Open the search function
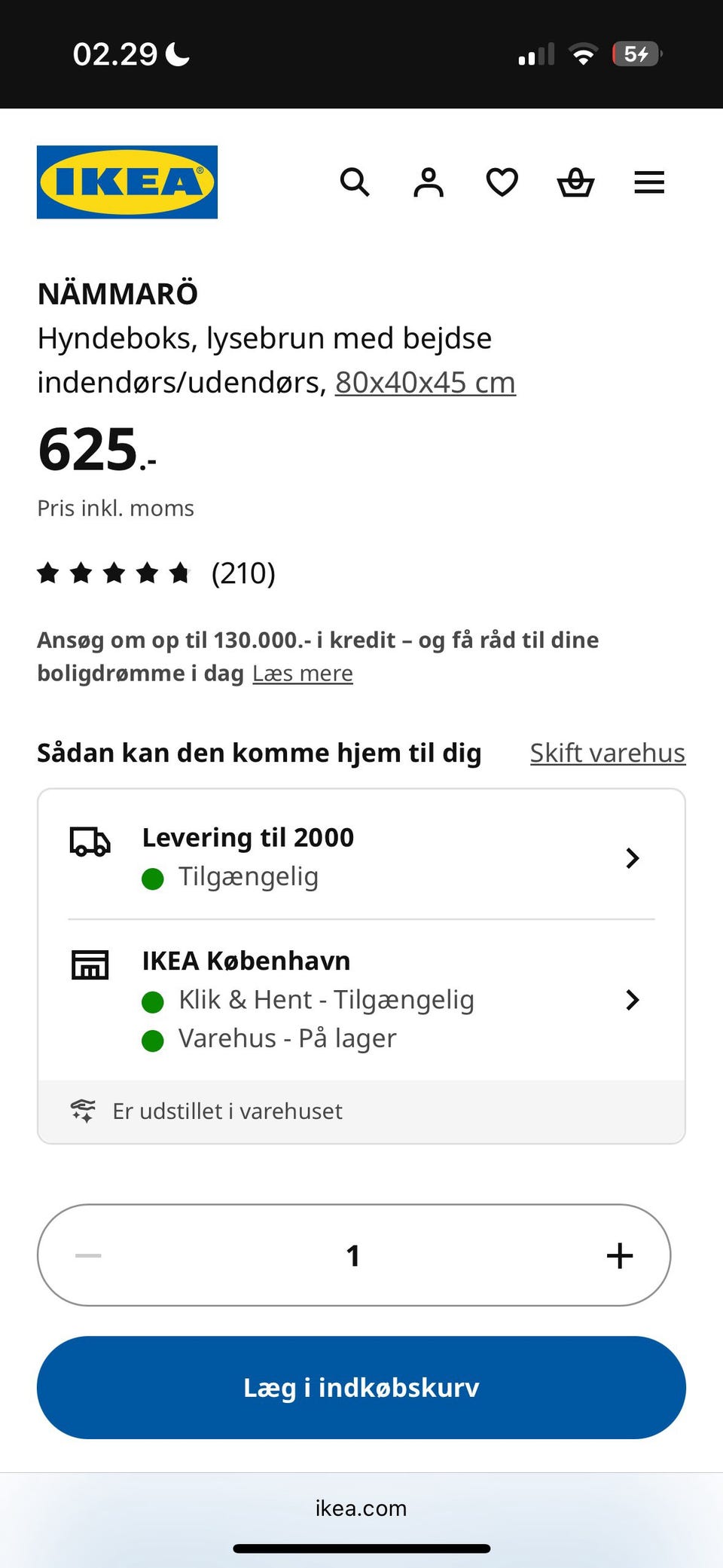This screenshot has width=723, height=1568. click(355, 182)
